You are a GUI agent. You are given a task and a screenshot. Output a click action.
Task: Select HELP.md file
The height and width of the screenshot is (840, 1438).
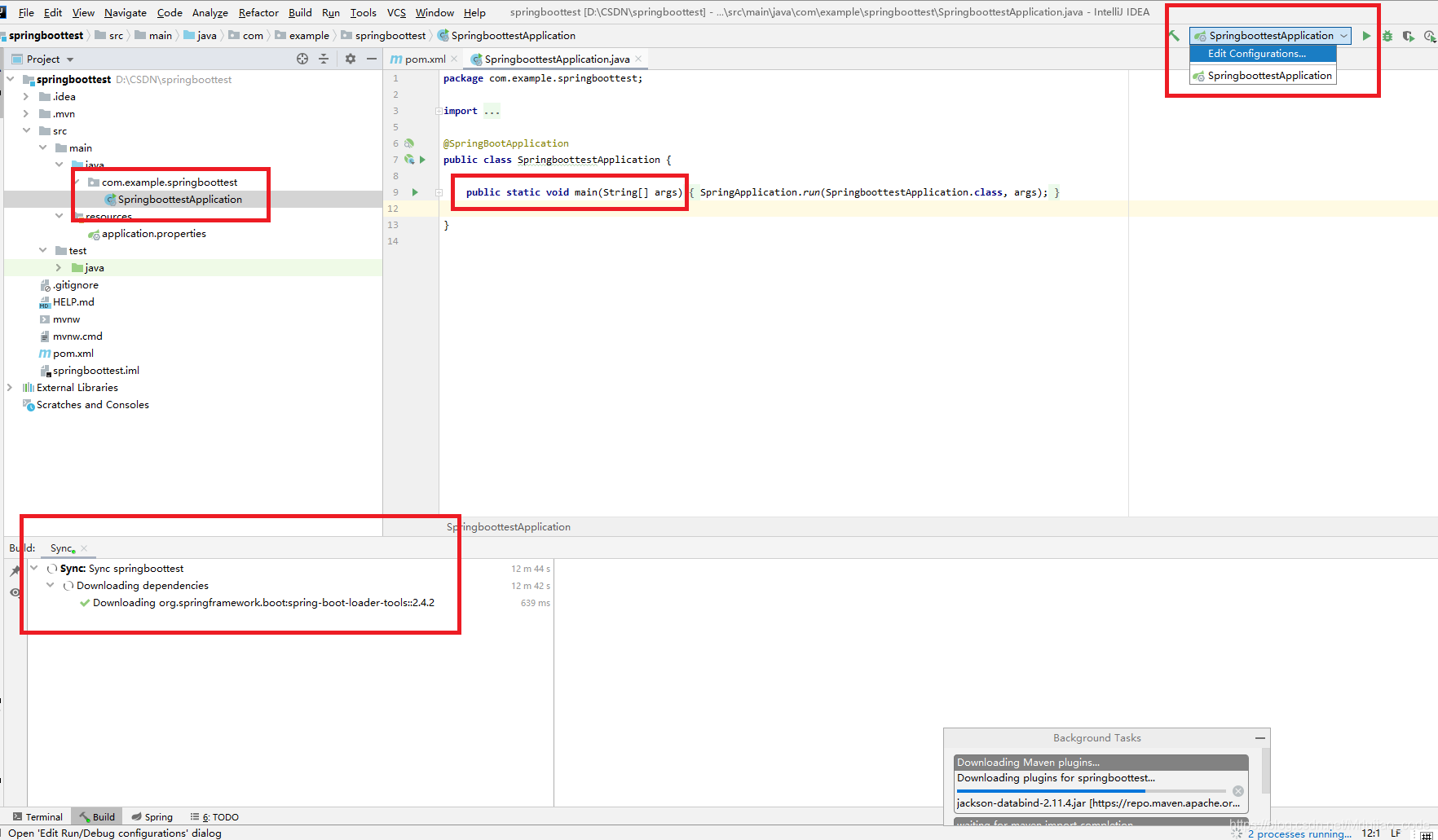tap(66, 301)
